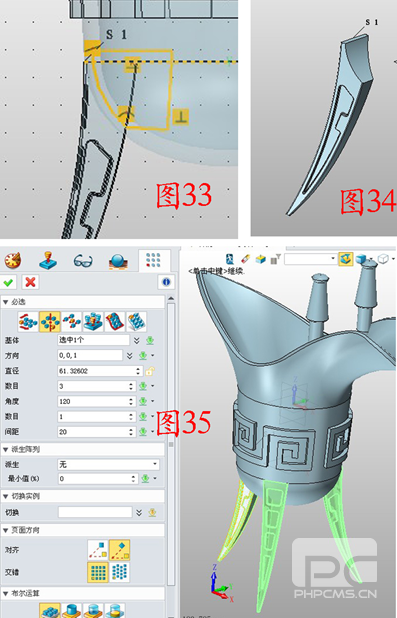Screen dimensions: 397x618
Task: Collapse the 切换实例 section
Action: [x=6, y=496]
